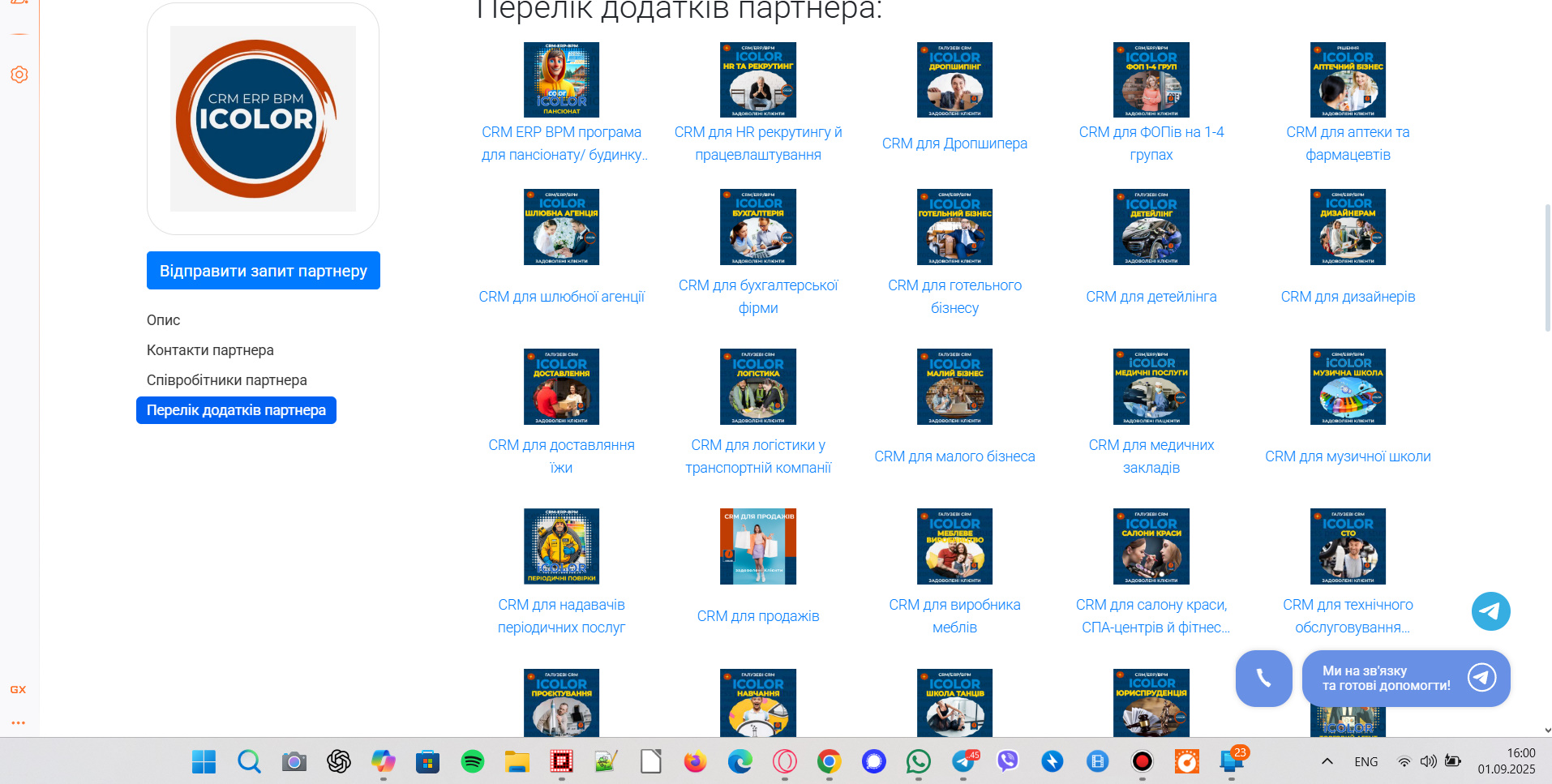Open the Dropshipping CRM app image
1552x784 pixels.
coord(954,79)
